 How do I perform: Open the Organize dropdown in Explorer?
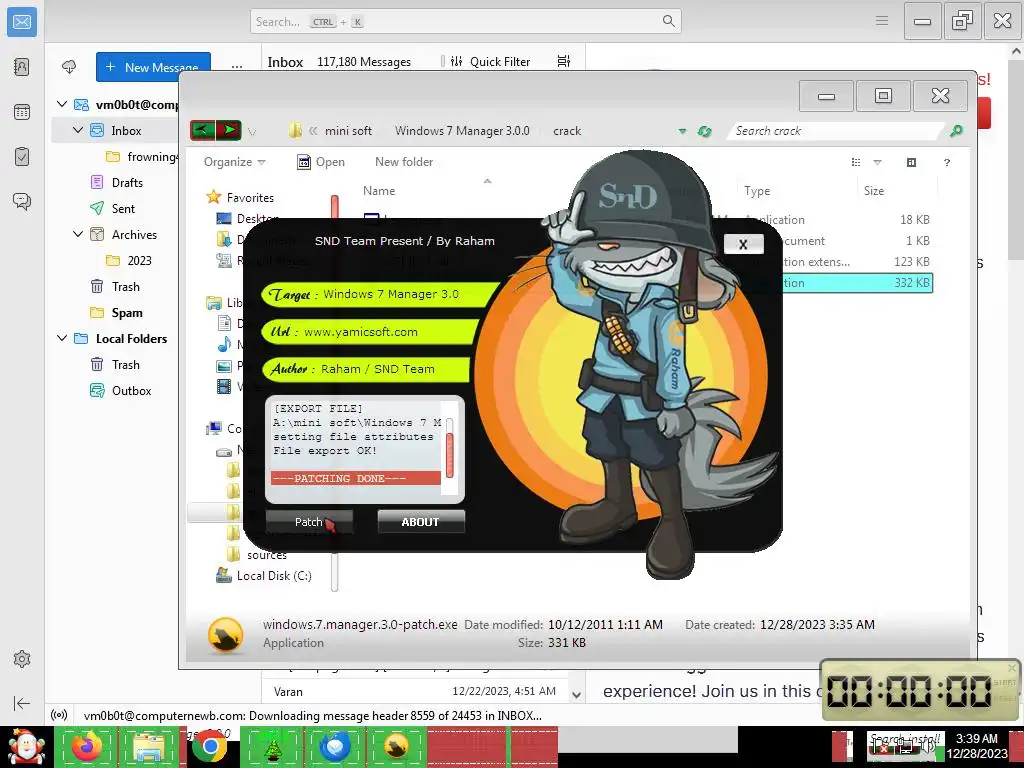pyautogui.click(x=234, y=162)
